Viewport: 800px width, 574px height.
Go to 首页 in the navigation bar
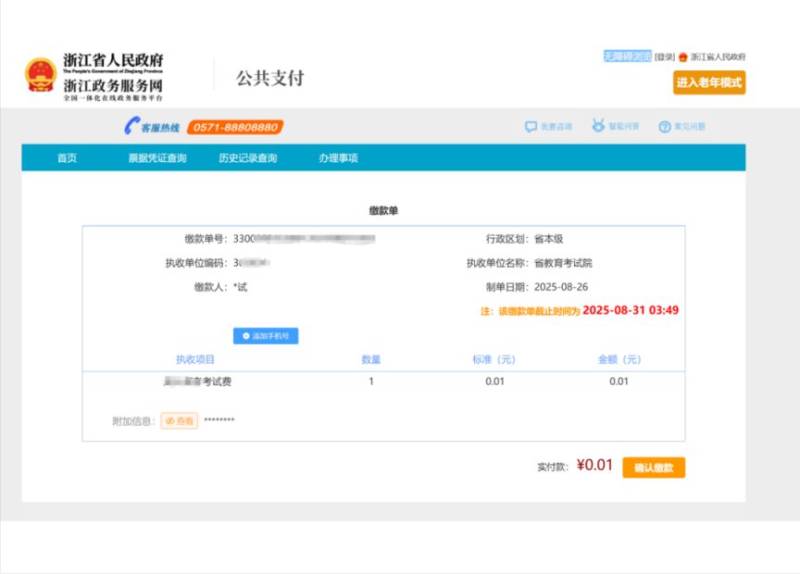click(67, 158)
